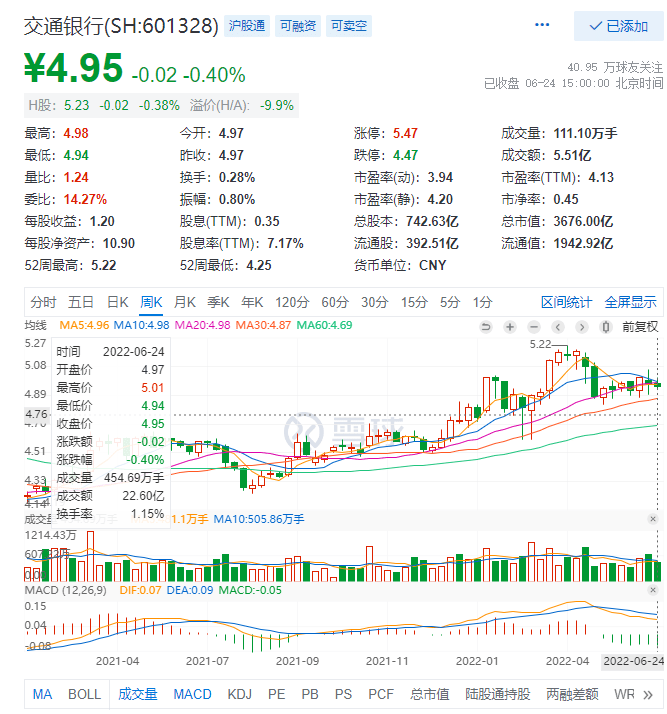This screenshot has width=667, height=714.
Task: Open the 区间统计 range statistics link
Action: [566, 302]
